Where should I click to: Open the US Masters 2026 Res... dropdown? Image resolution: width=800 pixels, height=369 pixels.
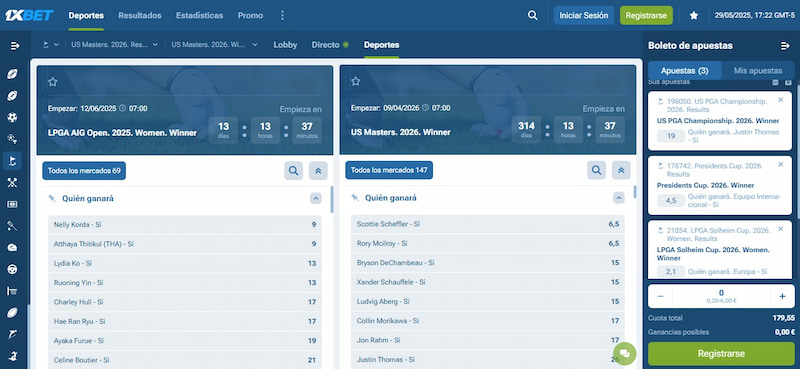coord(115,45)
